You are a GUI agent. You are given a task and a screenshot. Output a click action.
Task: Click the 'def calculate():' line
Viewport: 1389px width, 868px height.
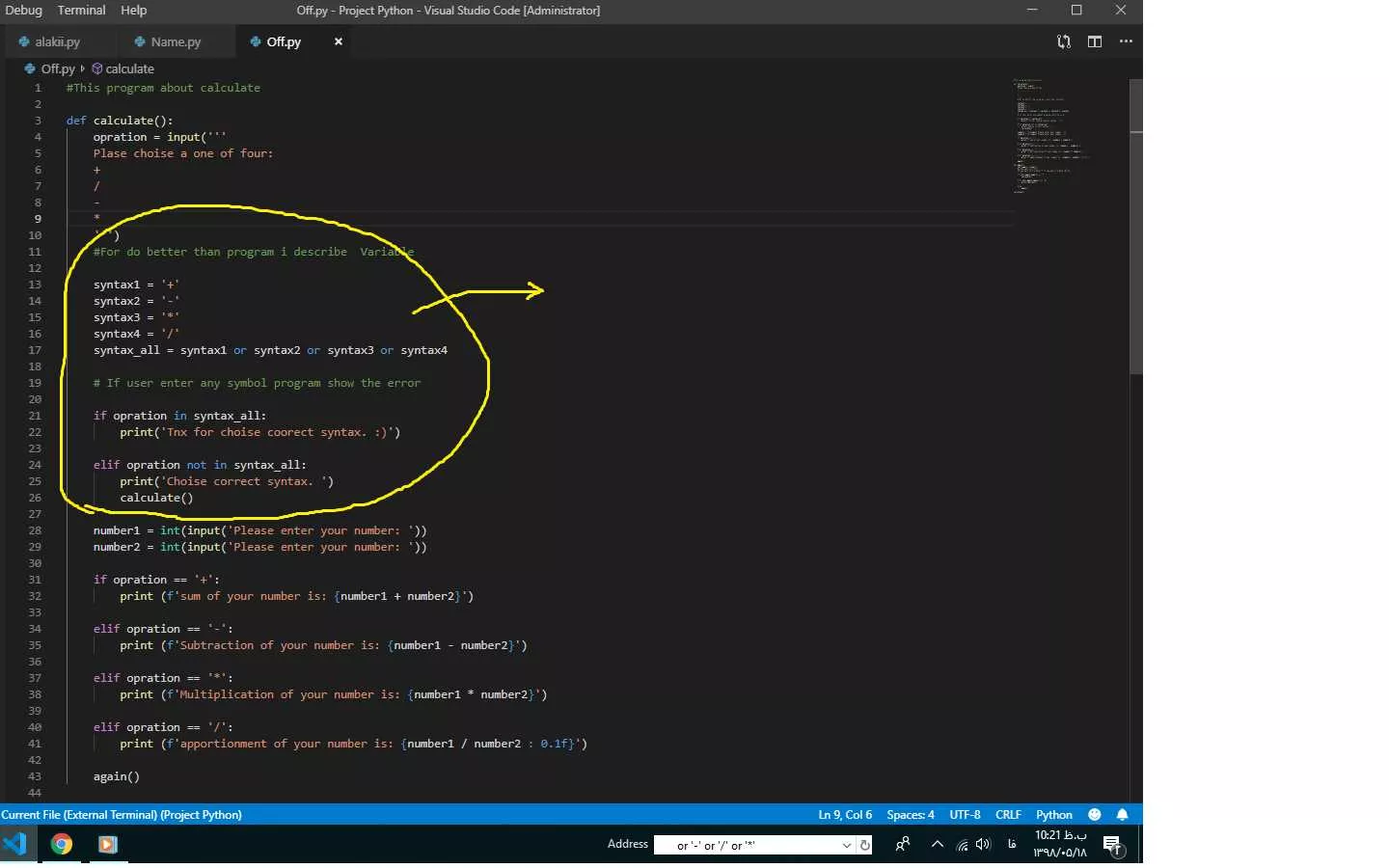(120, 121)
